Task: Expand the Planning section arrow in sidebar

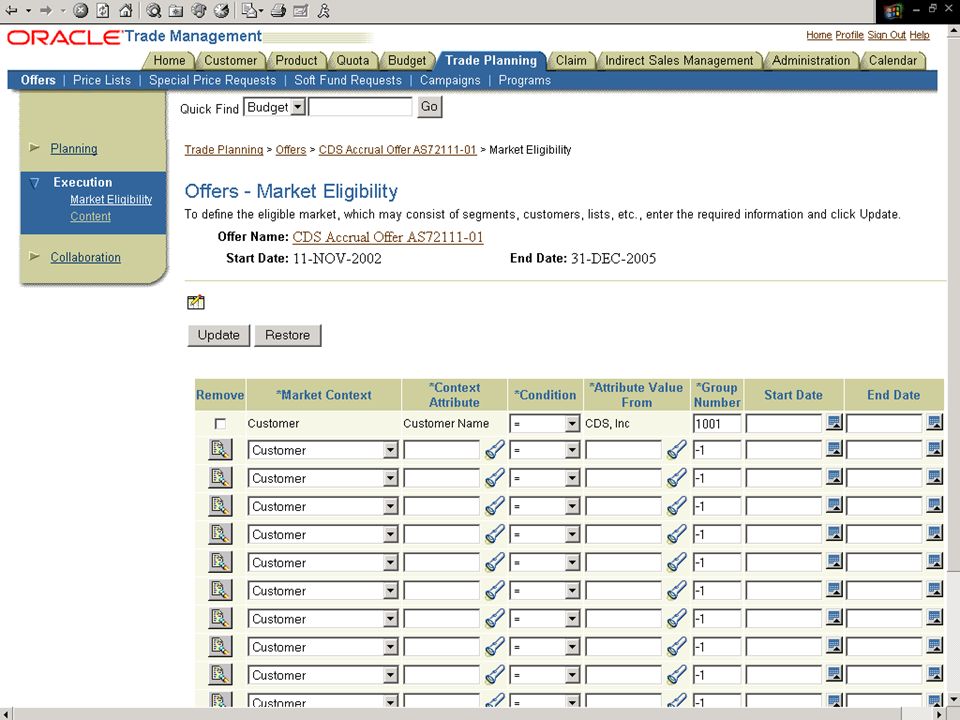Action: (34, 148)
